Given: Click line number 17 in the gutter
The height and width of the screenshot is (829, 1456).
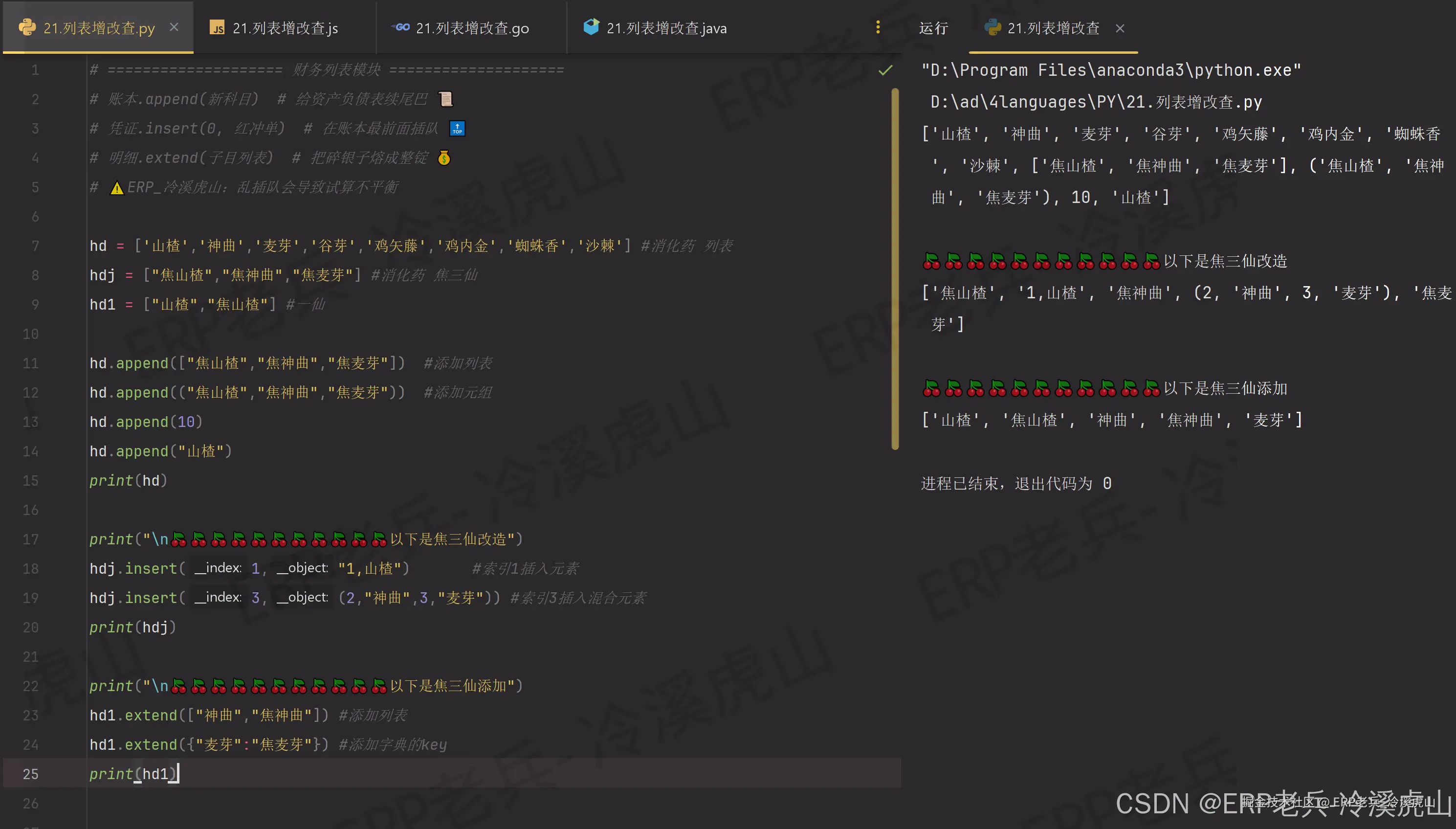Looking at the screenshot, I should (x=31, y=539).
